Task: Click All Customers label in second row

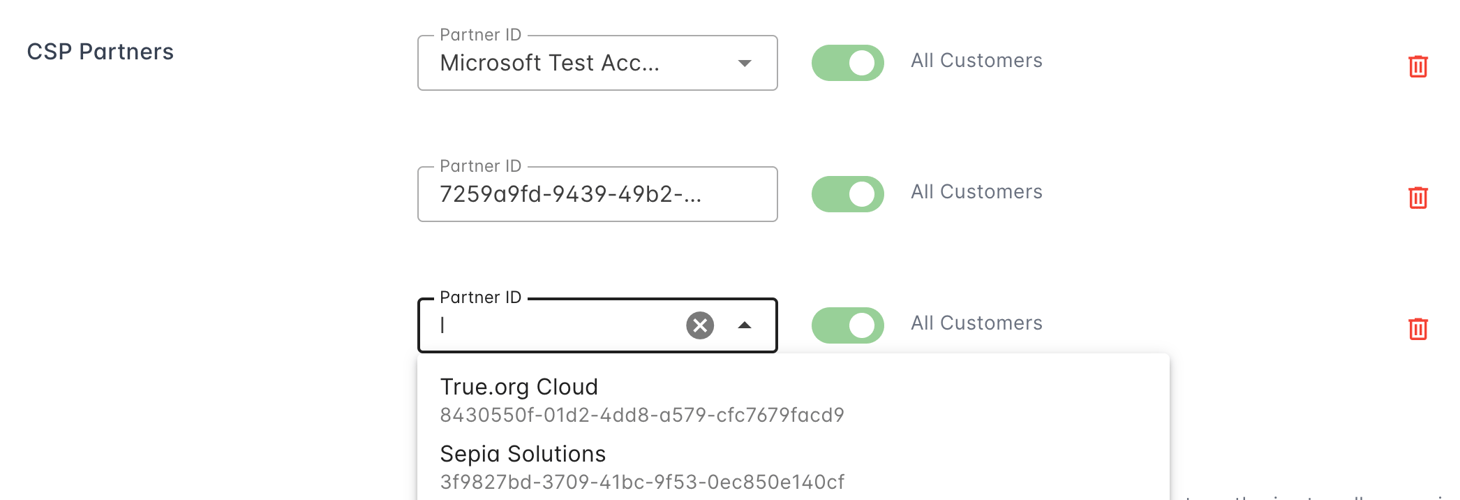Action: coord(976,192)
